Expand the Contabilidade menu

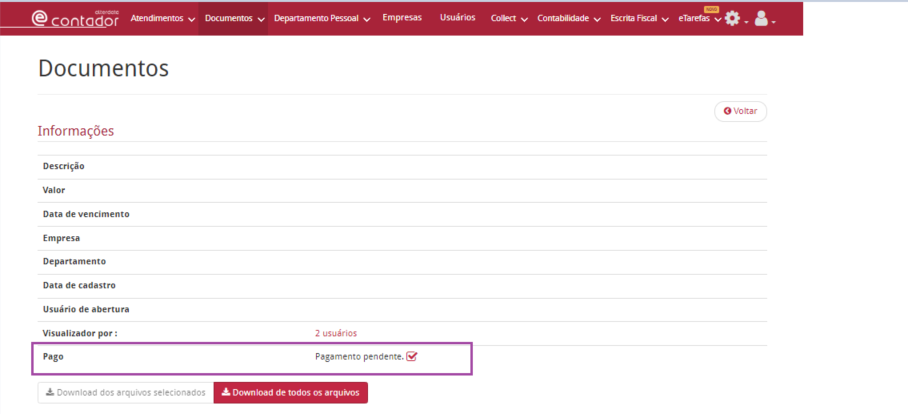click(x=569, y=19)
